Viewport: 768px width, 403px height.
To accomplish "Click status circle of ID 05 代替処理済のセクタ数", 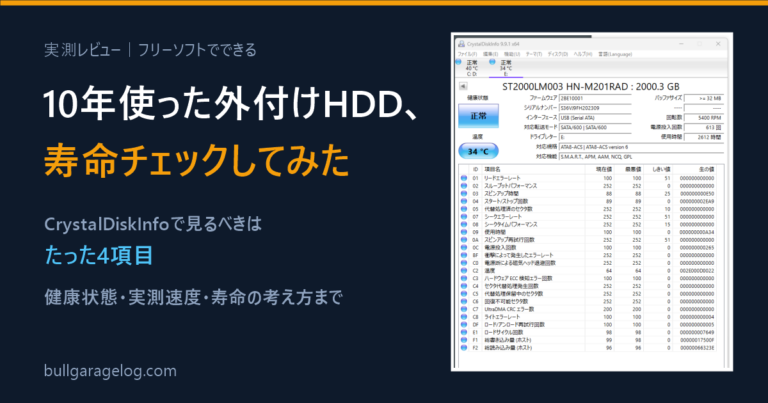I will tap(464, 209).
